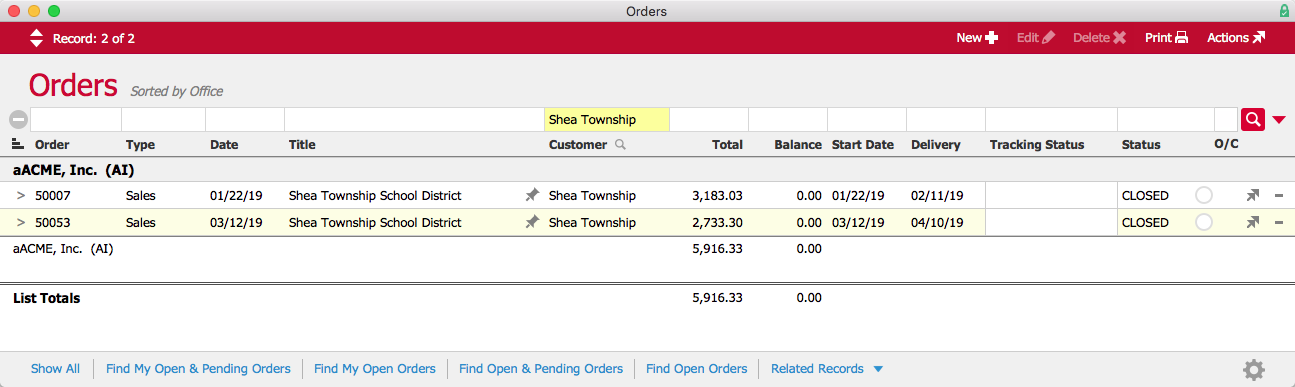Sort by the Order column header
The height and width of the screenshot is (387, 1295).
tap(52, 145)
